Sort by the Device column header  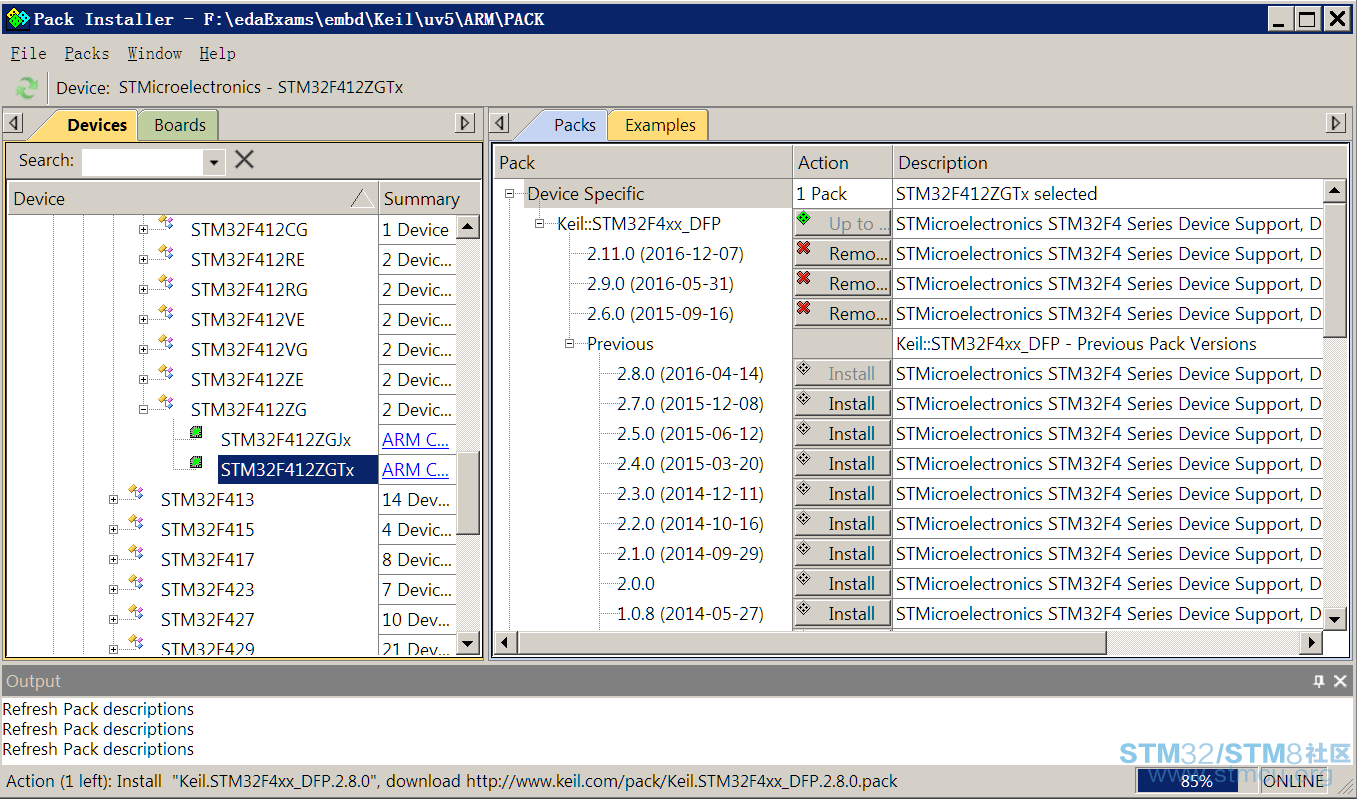[x=193, y=199]
